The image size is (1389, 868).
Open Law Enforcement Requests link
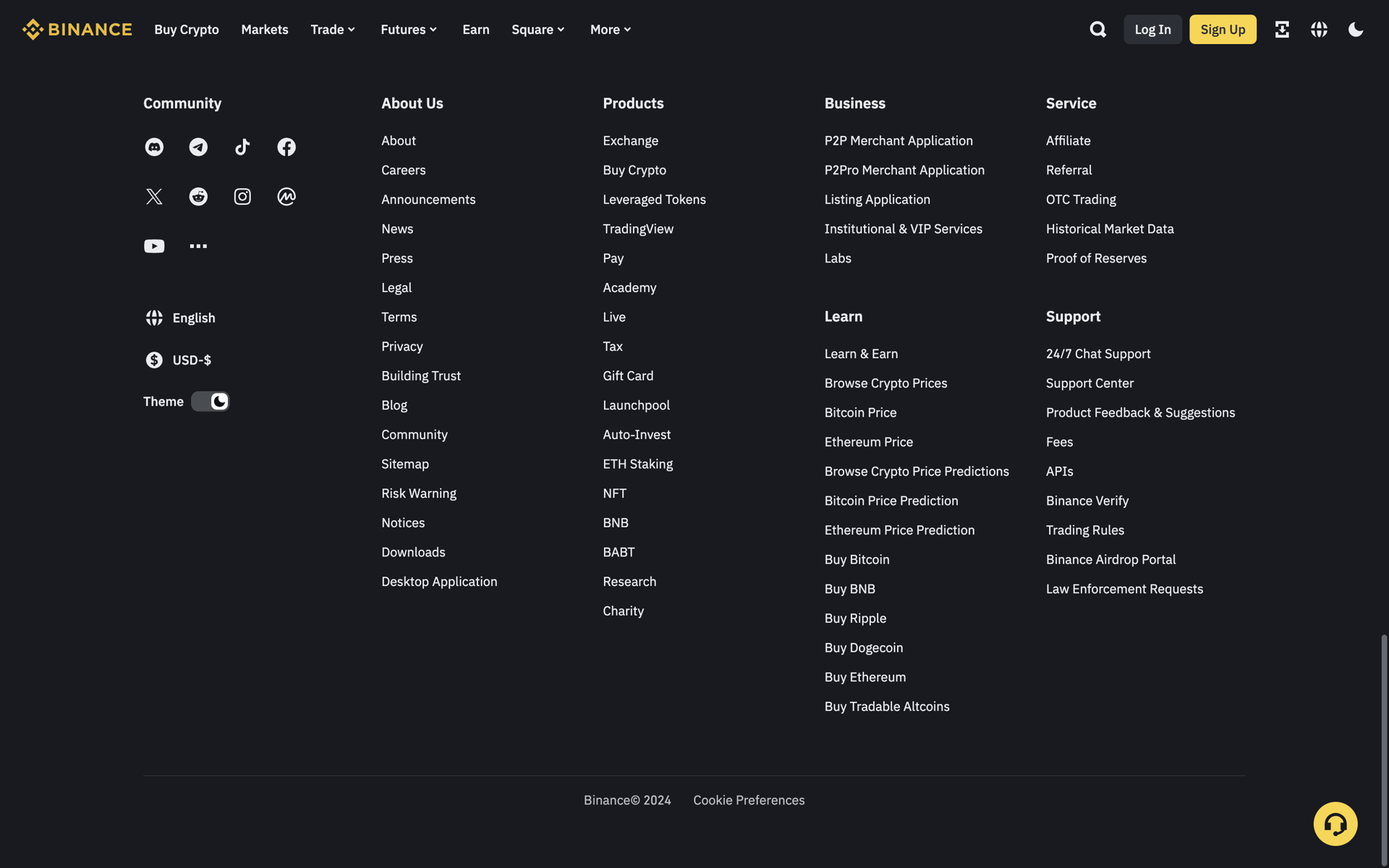point(1124,589)
